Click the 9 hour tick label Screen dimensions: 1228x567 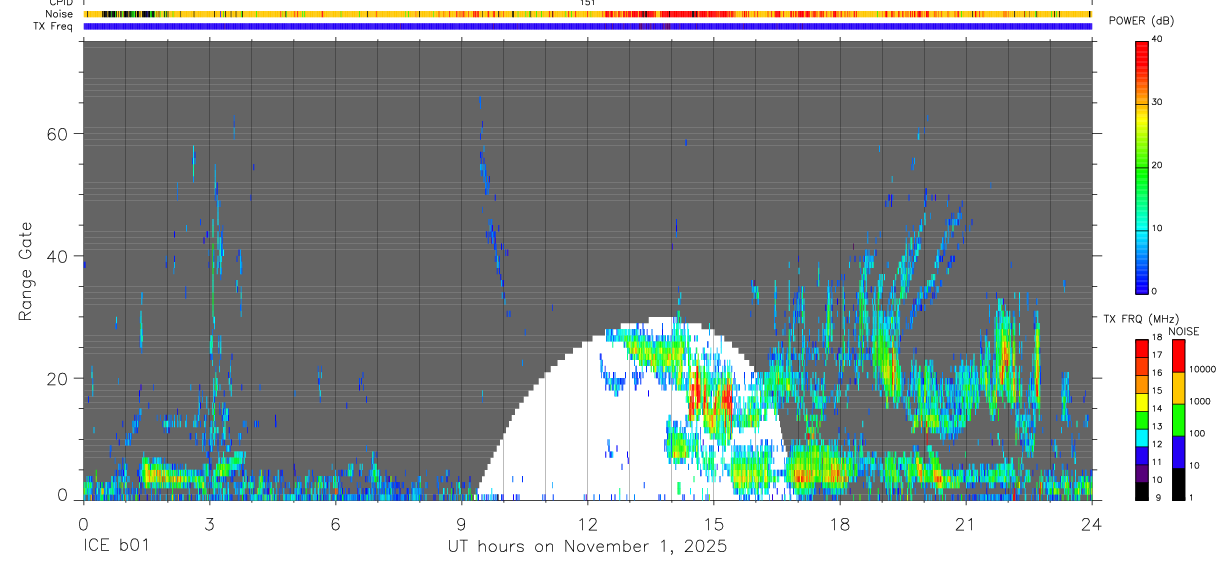pos(461,524)
